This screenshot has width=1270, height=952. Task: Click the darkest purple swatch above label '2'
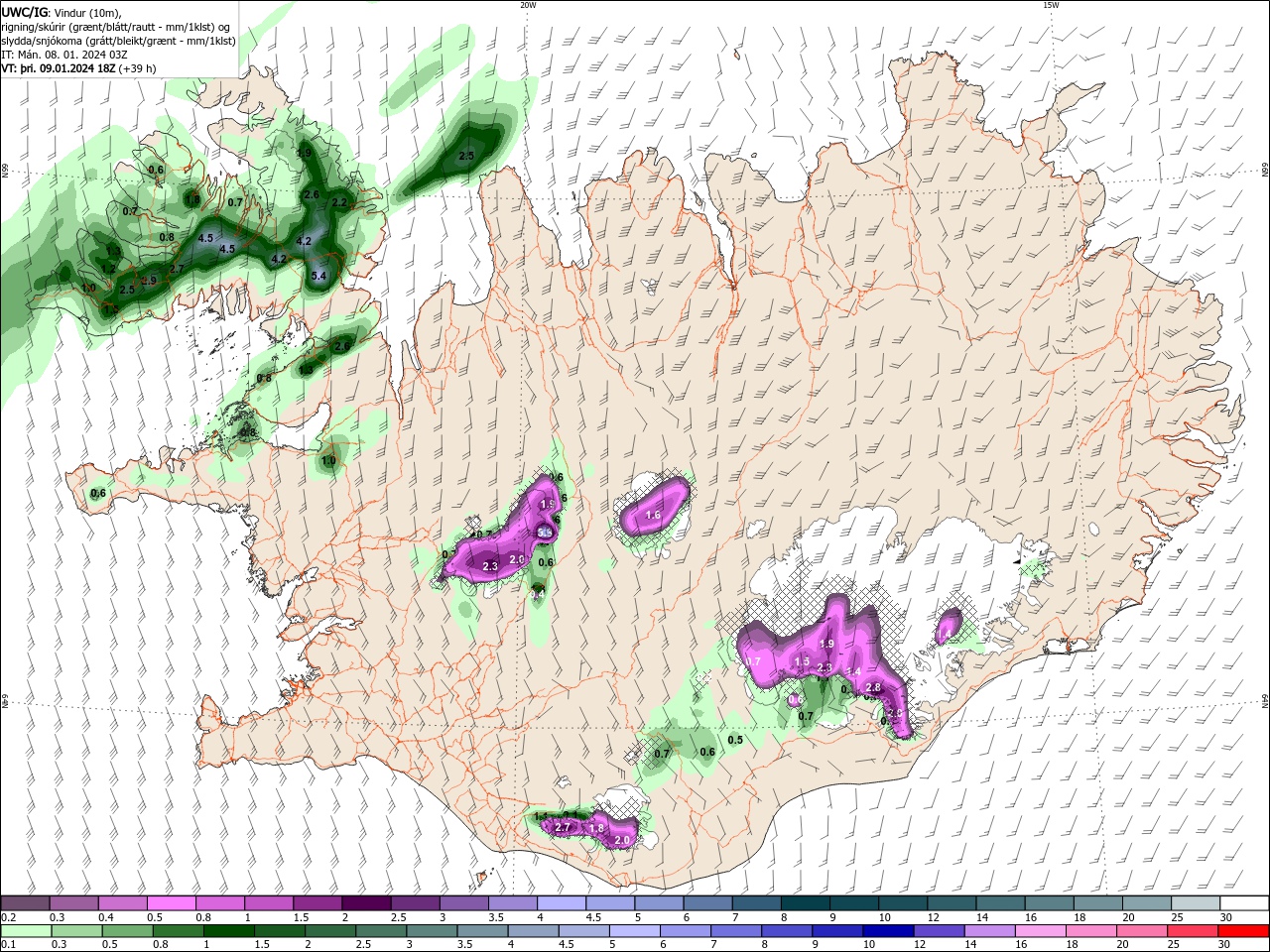[365, 902]
